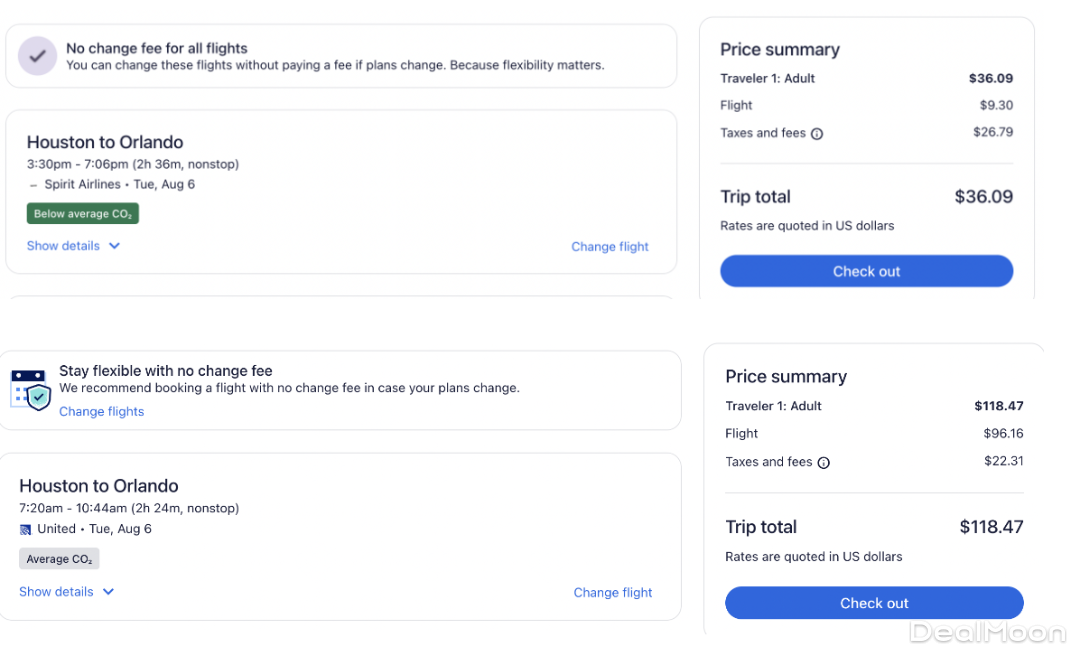Click the $118.47 Trip total amount
The width and height of the screenshot is (1080, 656).
pyautogui.click(x=991, y=527)
